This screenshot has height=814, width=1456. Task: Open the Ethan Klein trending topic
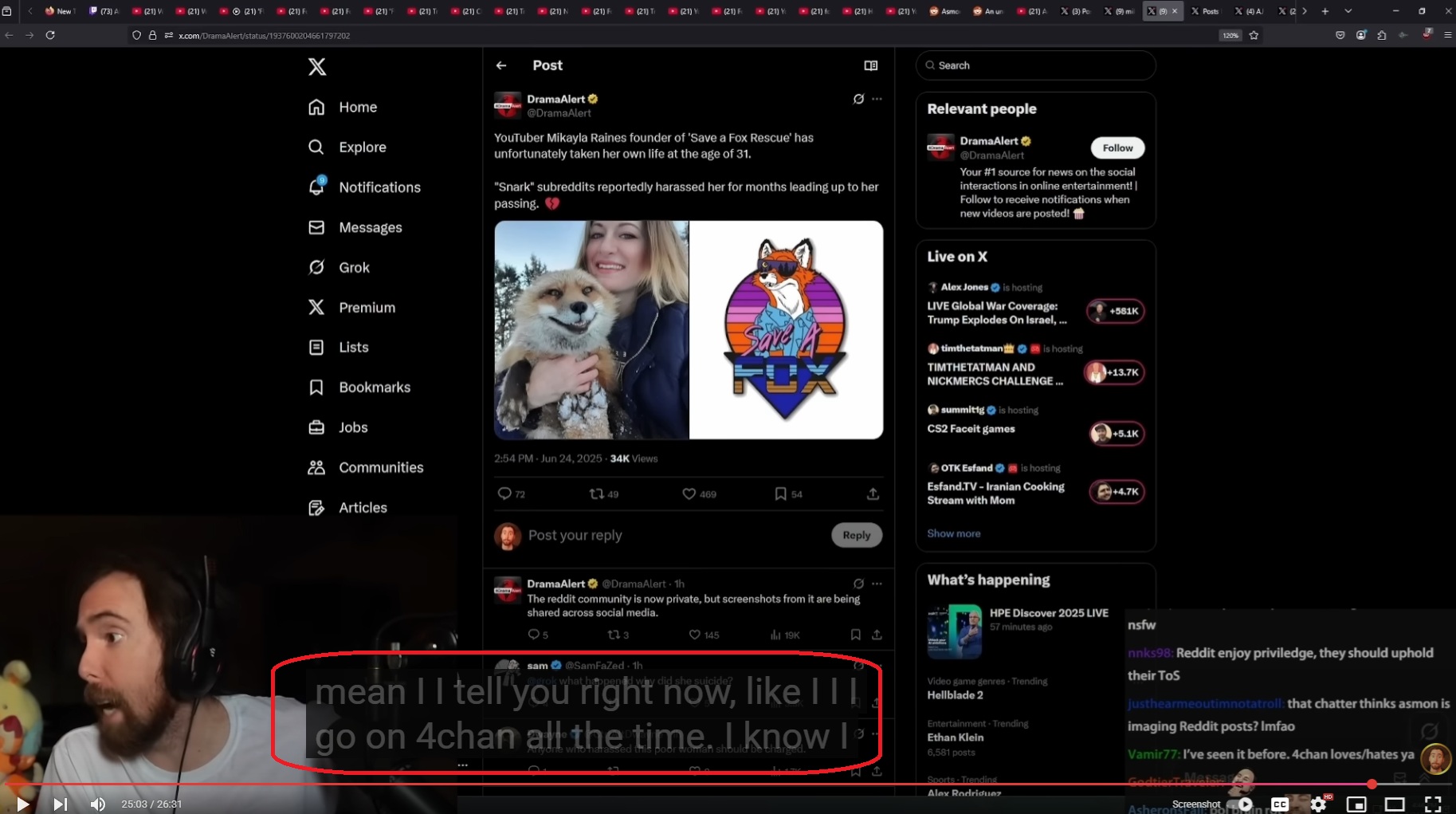tap(1035, 737)
